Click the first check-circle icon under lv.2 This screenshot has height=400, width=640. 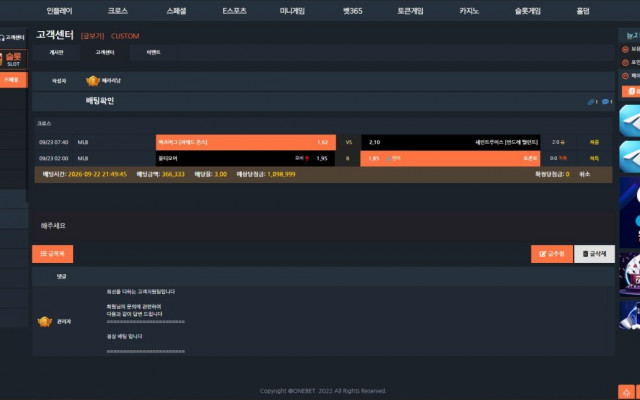point(625,49)
